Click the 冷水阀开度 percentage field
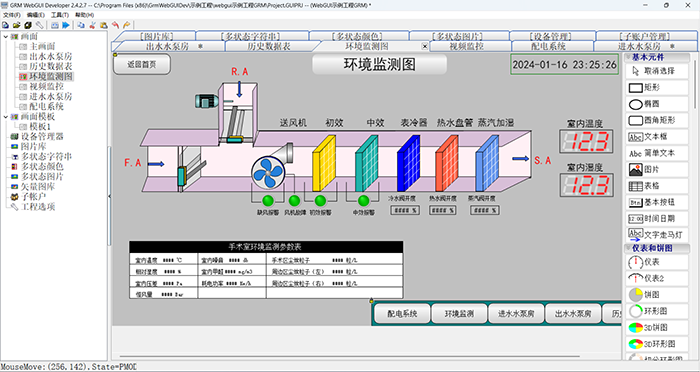The image size is (700, 372). (x=405, y=210)
